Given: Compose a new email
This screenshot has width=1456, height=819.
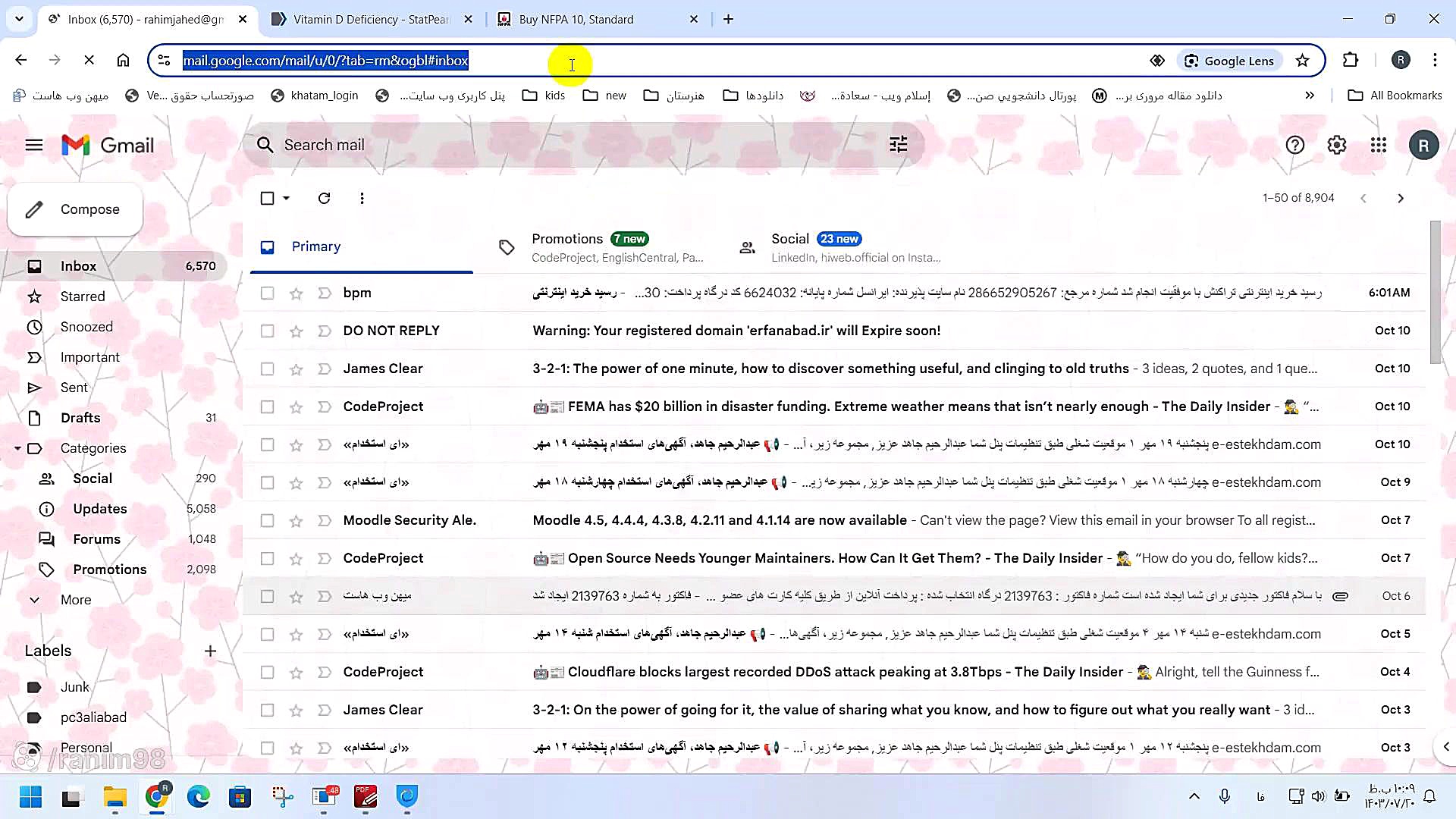Looking at the screenshot, I should [x=75, y=209].
